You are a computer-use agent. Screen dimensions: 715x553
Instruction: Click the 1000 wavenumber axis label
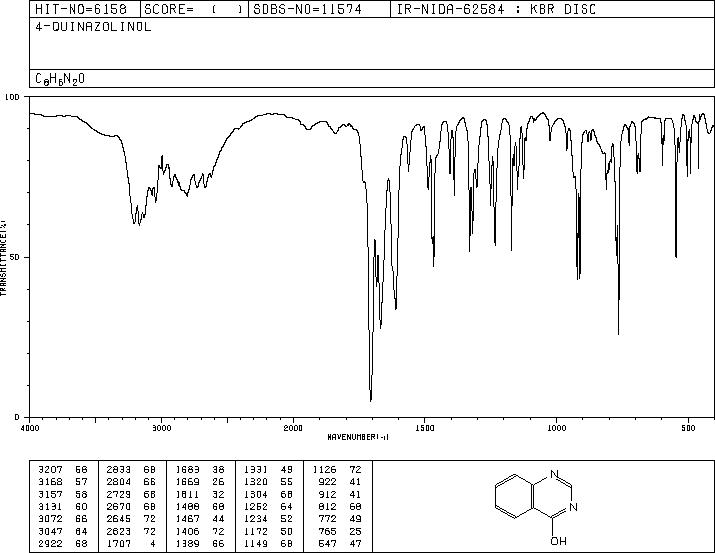[x=556, y=428]
